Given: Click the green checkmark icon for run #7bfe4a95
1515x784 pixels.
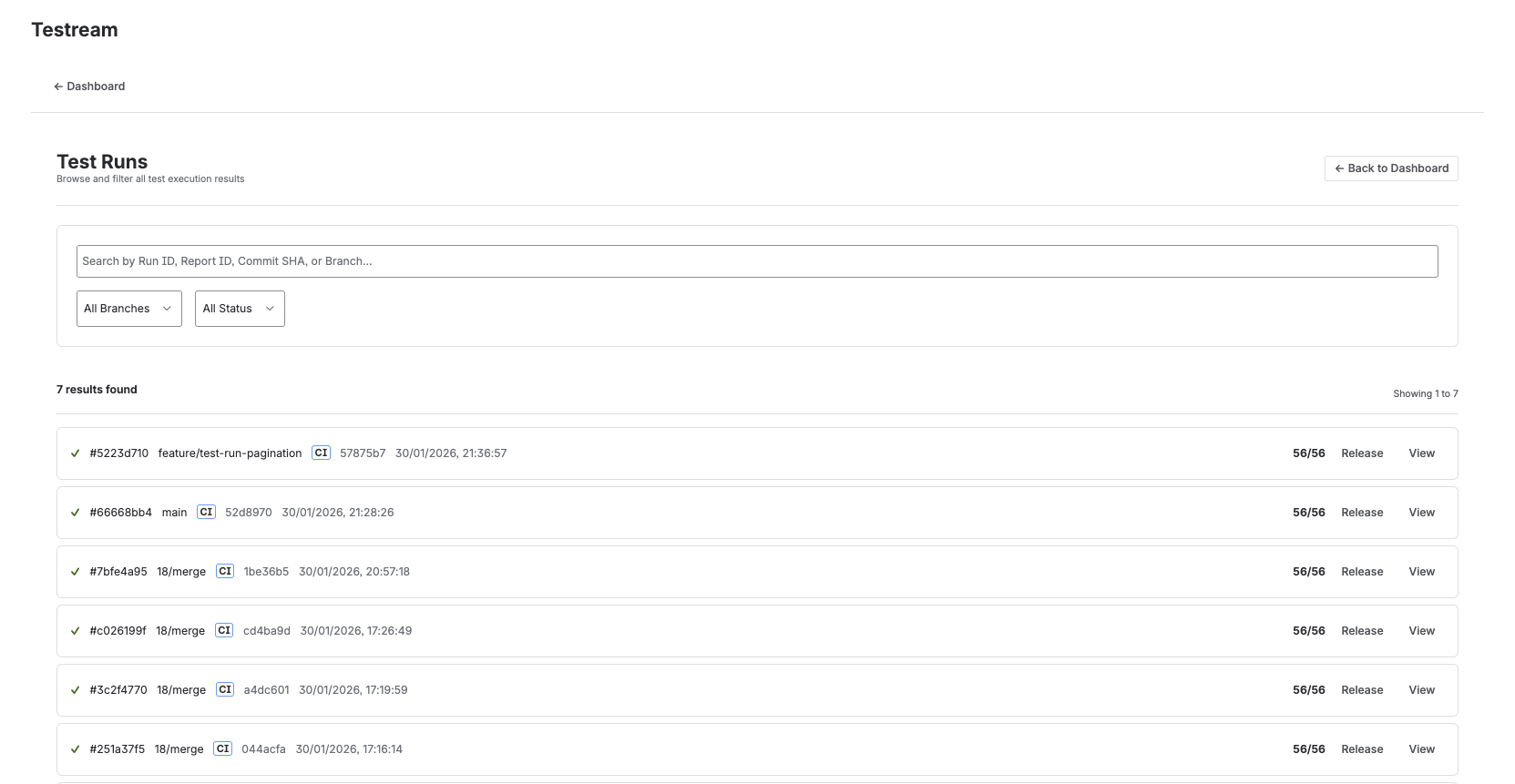Looking at the screenshot, I should pyautogui.click(x=76, y=572).
